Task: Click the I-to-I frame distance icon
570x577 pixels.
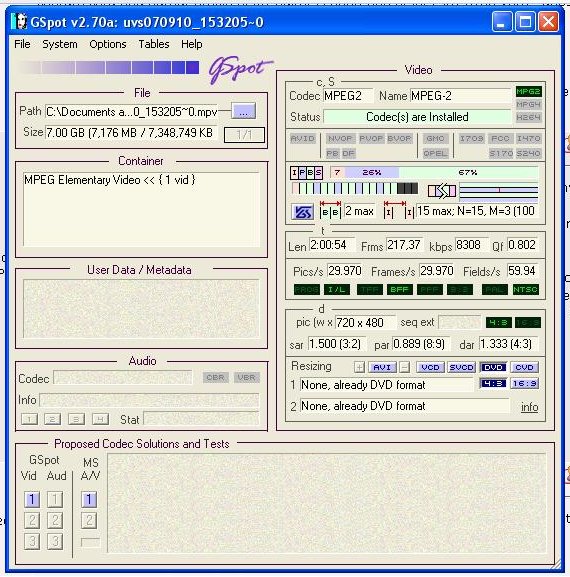Action: click(x=399, y=210)
